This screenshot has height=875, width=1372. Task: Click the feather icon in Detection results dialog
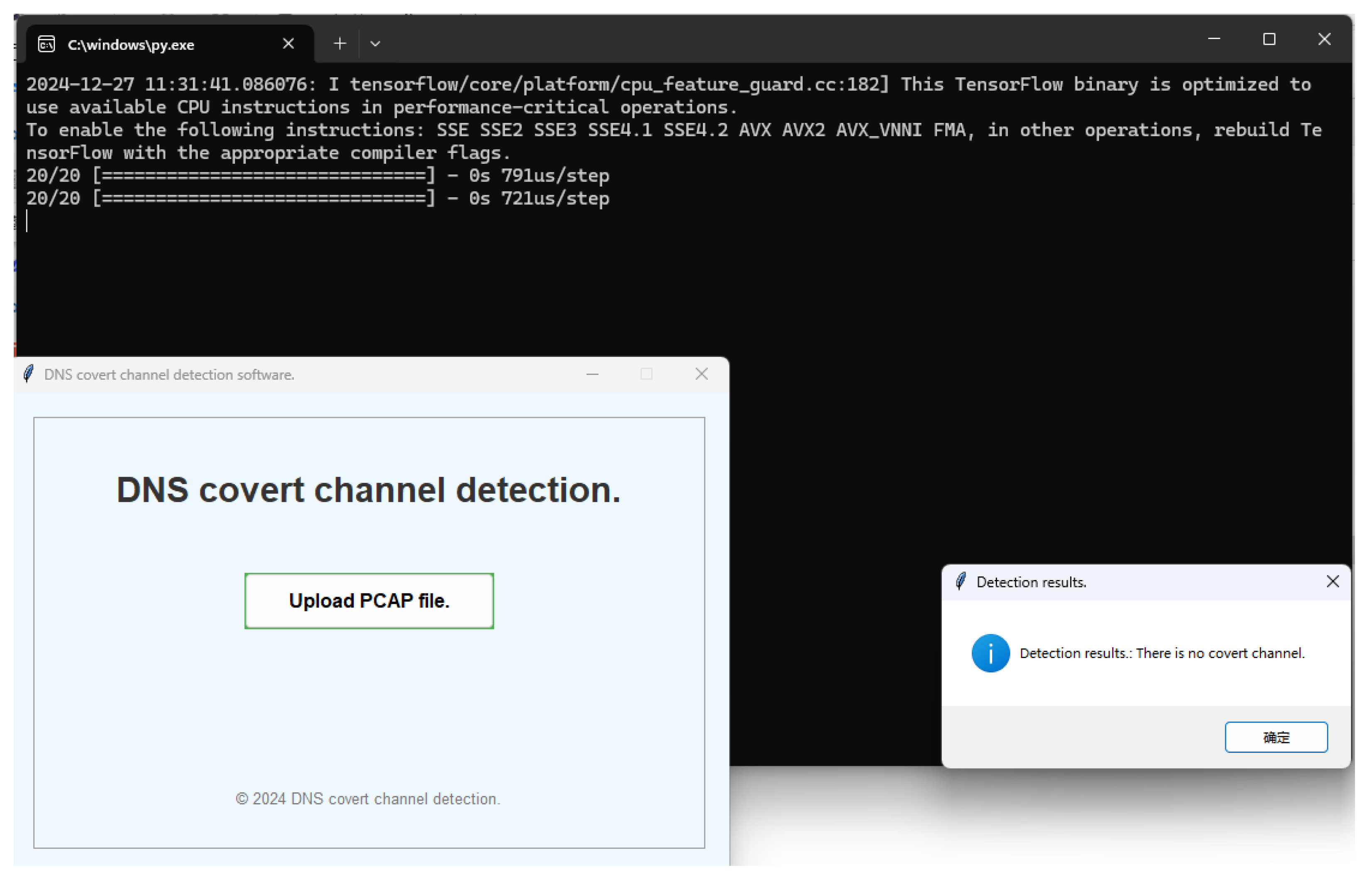[x=961, y=582]
